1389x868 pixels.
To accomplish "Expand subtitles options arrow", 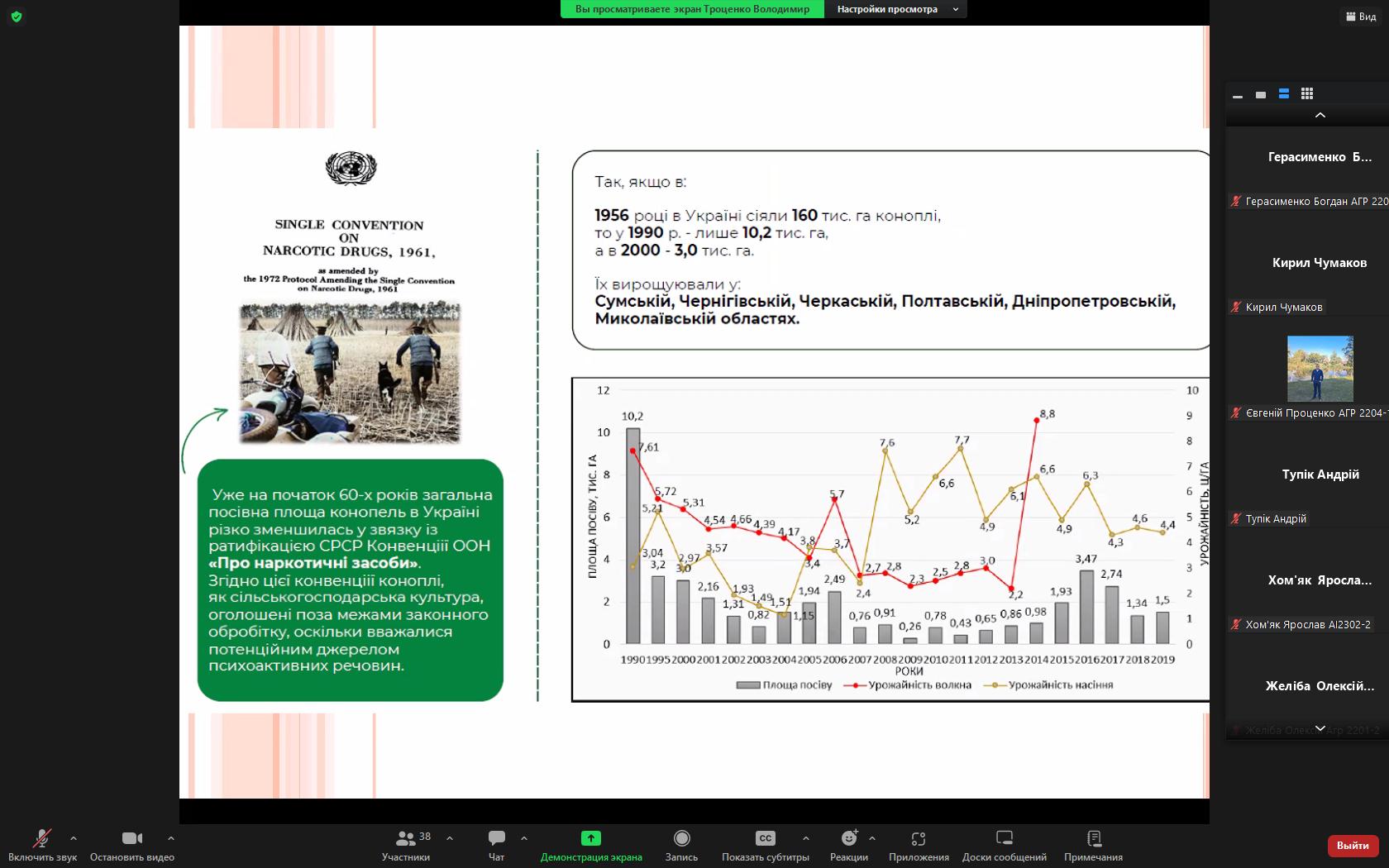I will pyautogui.click(x=806, y=838).
